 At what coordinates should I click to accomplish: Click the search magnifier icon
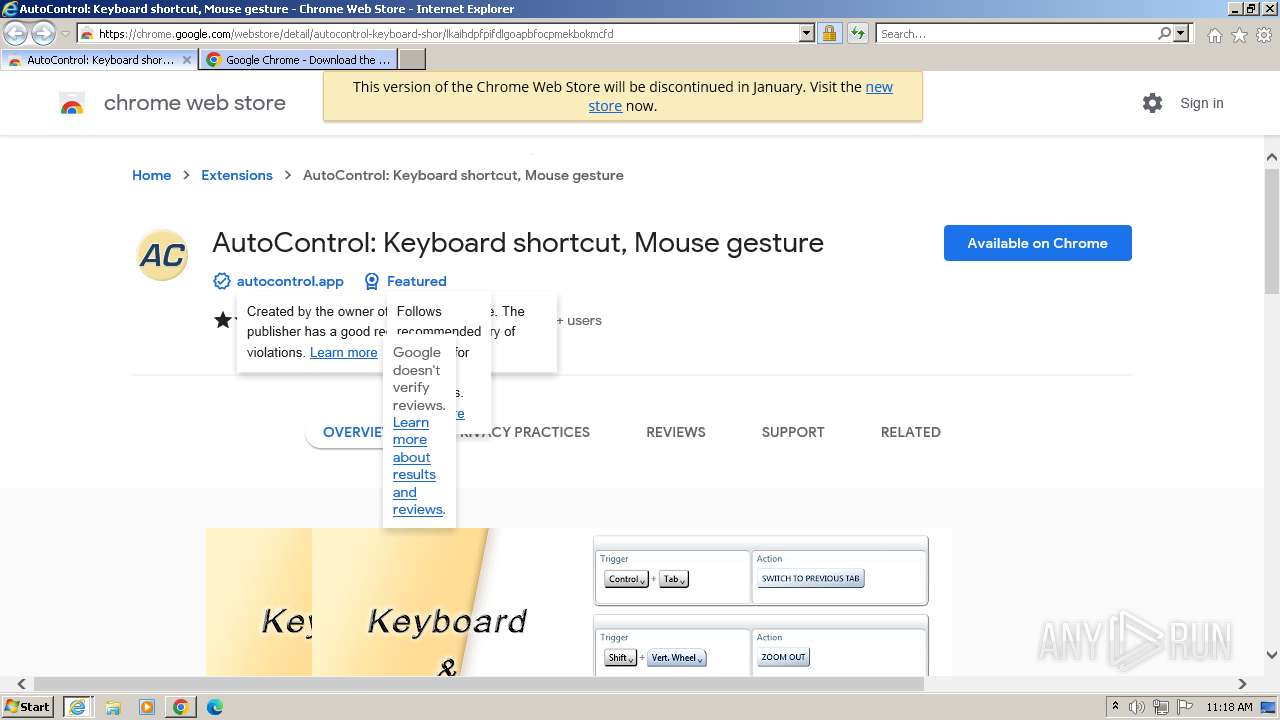pos(1164,33)
